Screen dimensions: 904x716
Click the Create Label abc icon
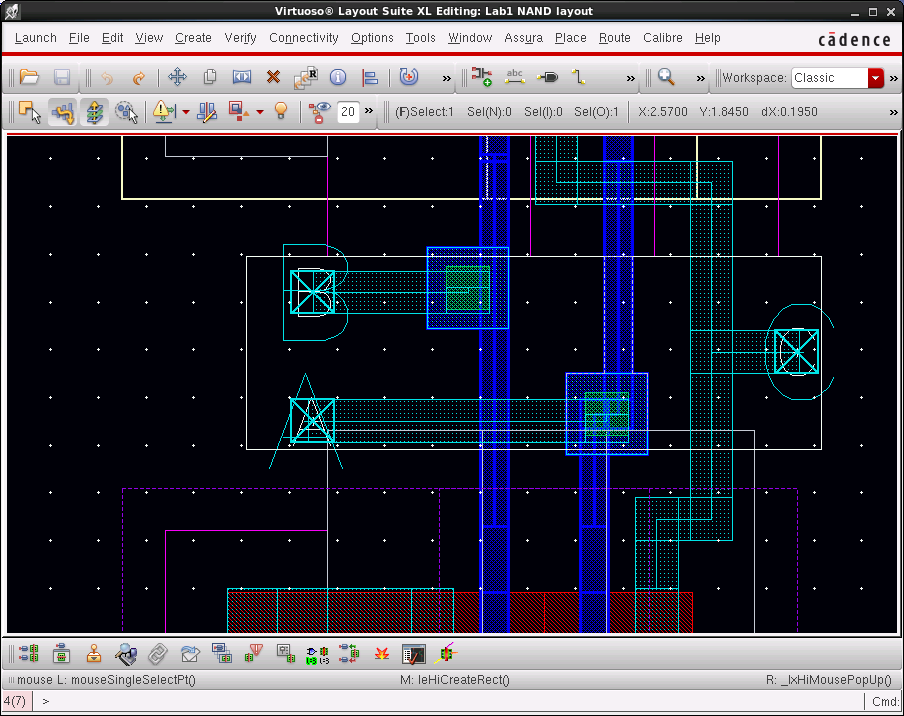514,77
